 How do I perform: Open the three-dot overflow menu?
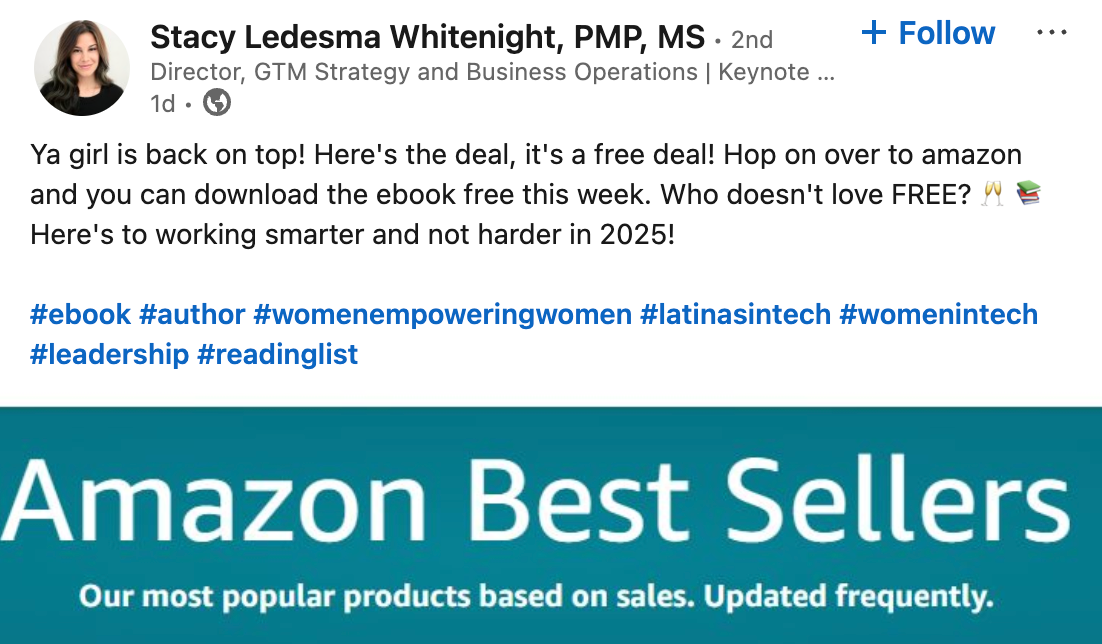tap(1052, 32)
